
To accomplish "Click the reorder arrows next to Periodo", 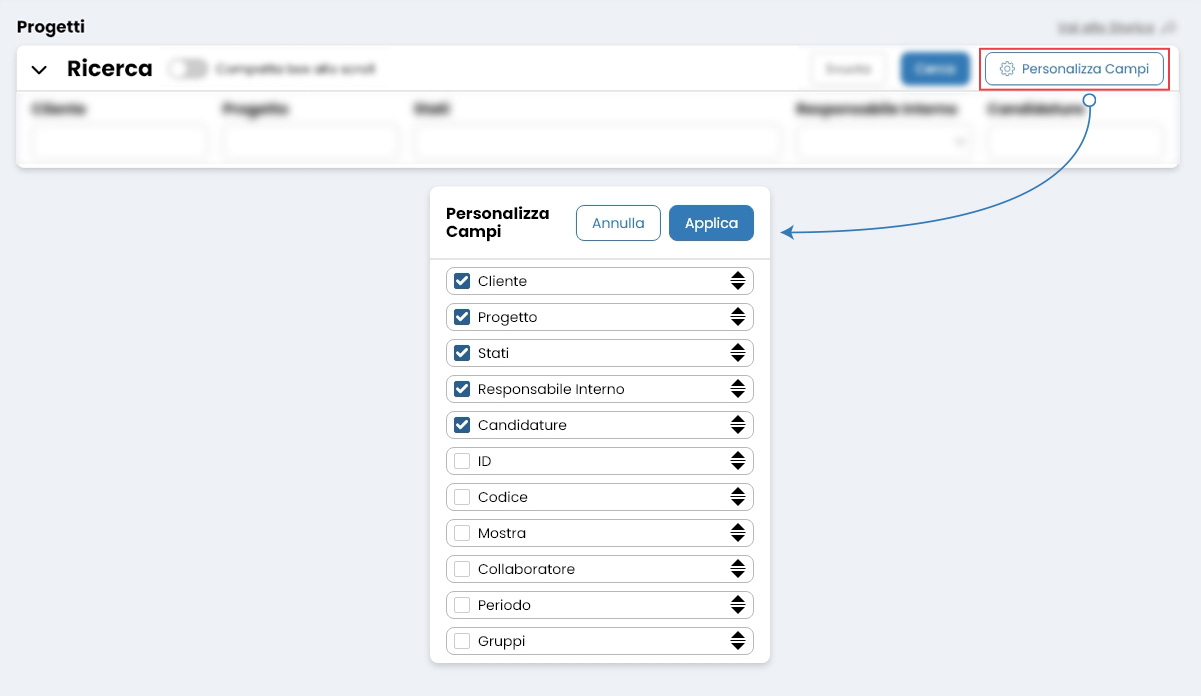I will click(738, 605).
